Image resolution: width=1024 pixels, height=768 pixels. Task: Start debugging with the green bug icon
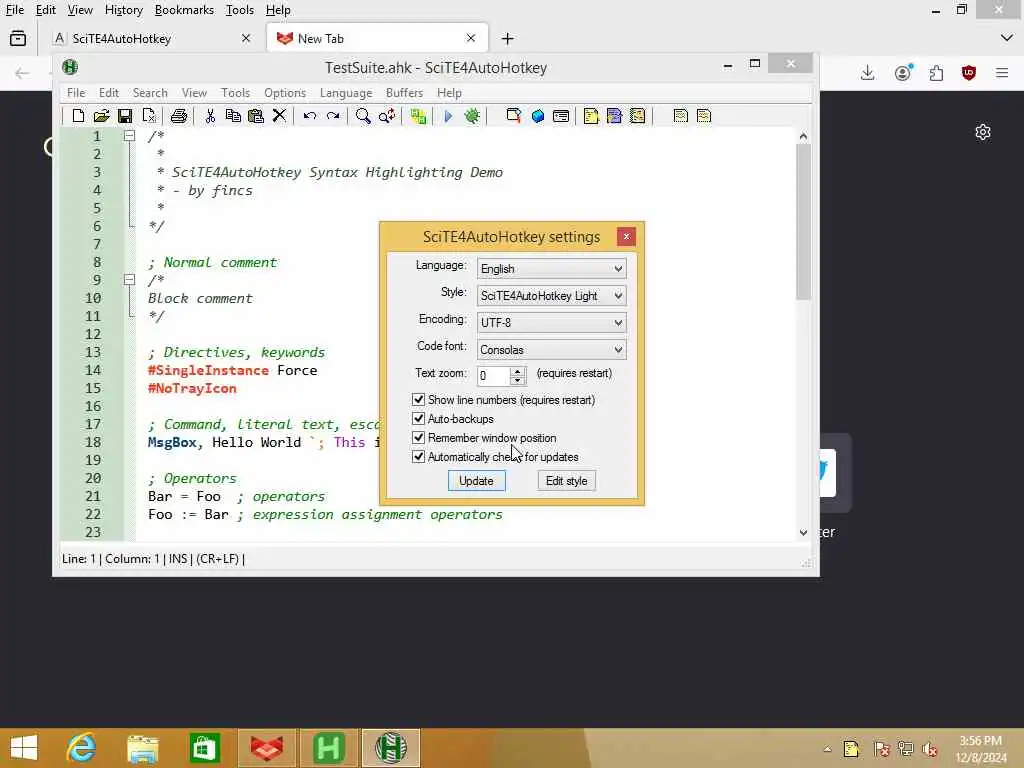[472, 116]
